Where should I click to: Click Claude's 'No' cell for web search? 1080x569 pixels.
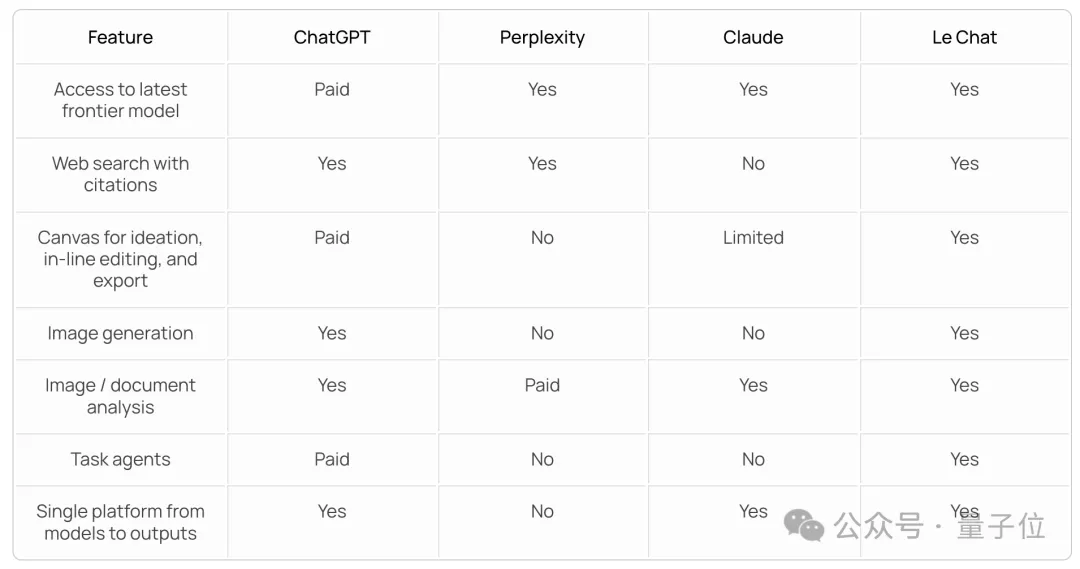coord(753,164)
